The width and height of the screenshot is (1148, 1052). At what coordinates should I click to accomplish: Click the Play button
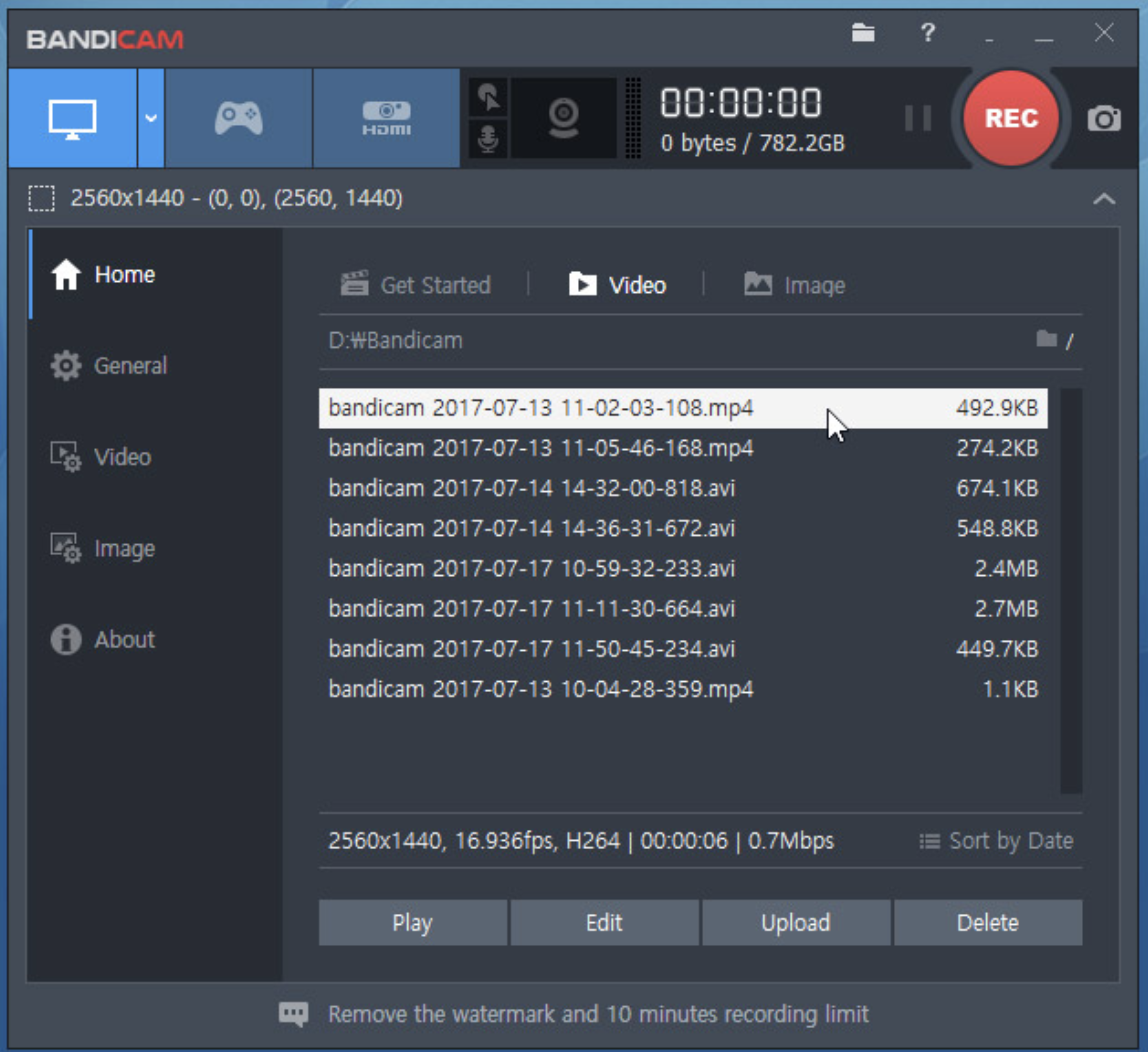pos(413,922)
